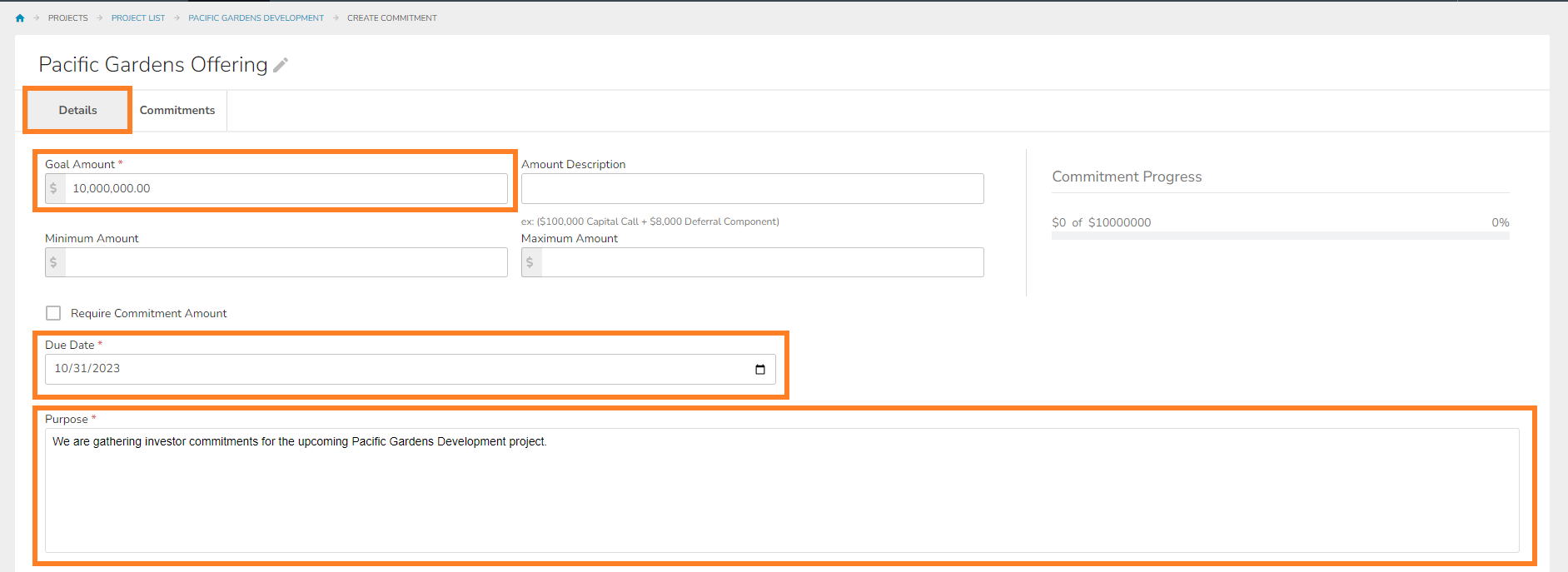Click the Commitment Progress heading
Viewport: 1568px width, 572px height.
(1127, 177)
